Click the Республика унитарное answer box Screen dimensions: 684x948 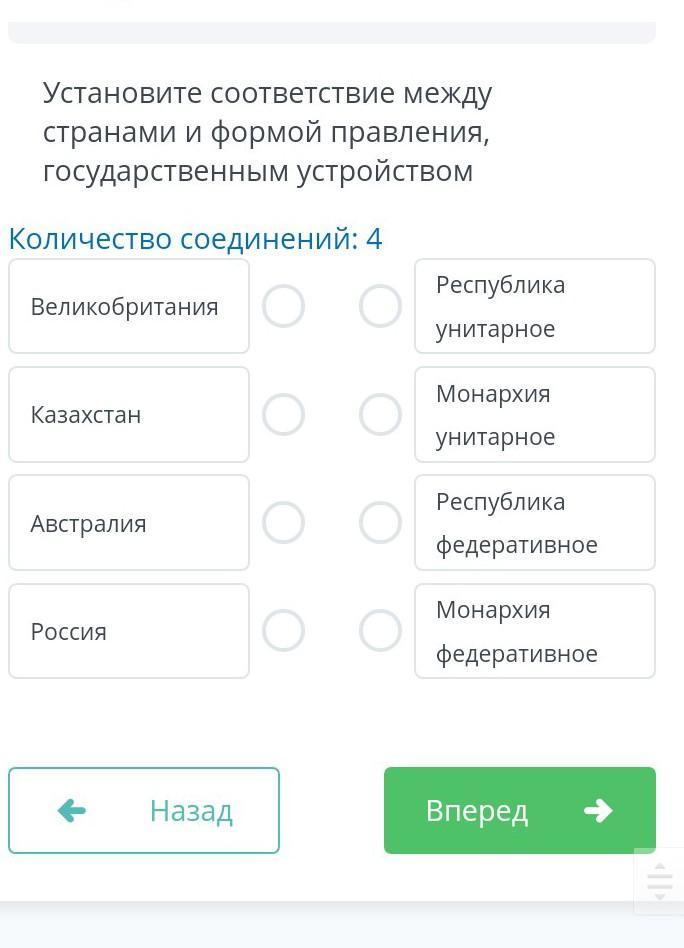point(535,306)
